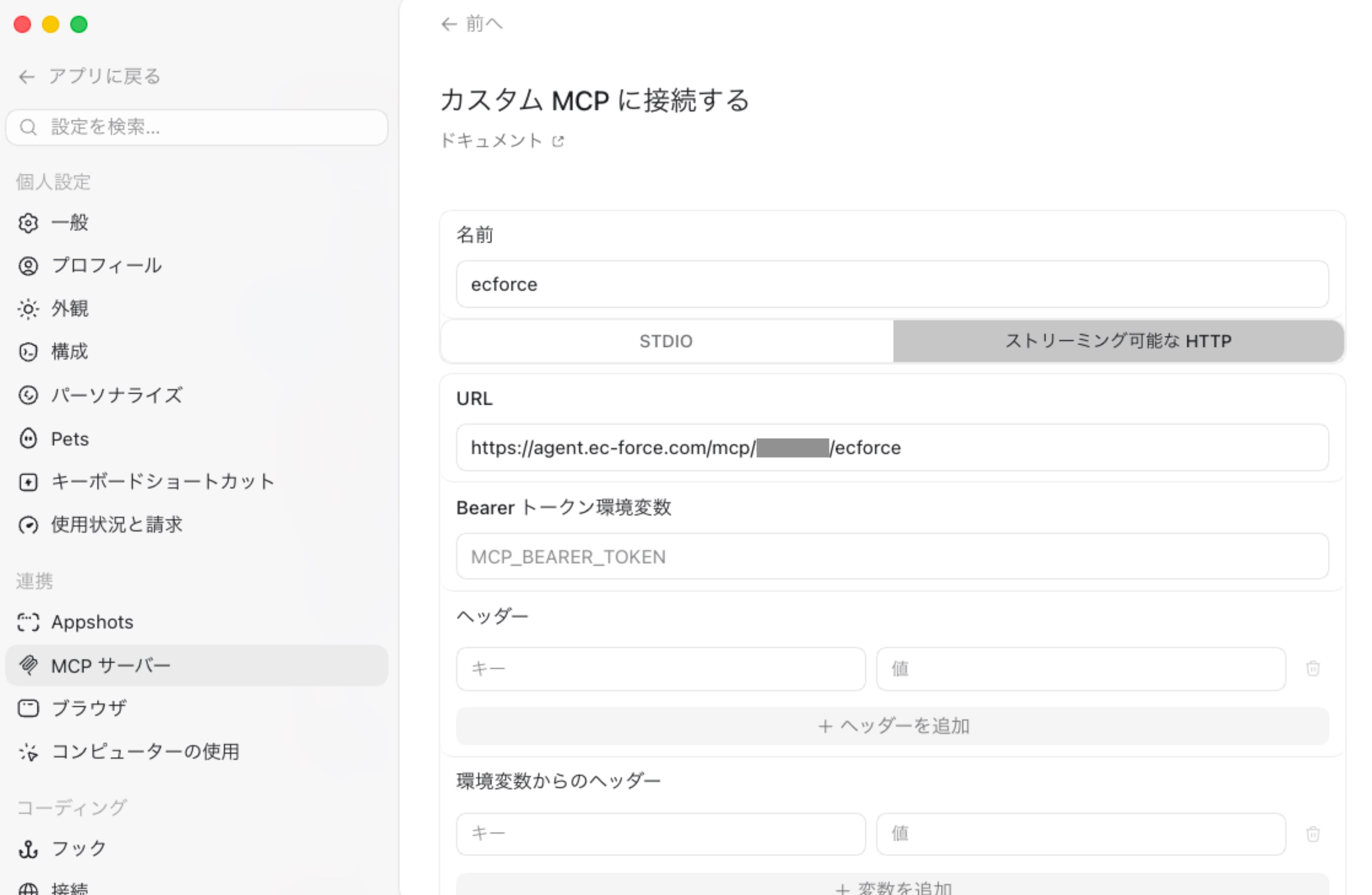Screen dimensions: 1372x895
Task: Click the キーボードショートカット icon
Action: tap(28, 482)
